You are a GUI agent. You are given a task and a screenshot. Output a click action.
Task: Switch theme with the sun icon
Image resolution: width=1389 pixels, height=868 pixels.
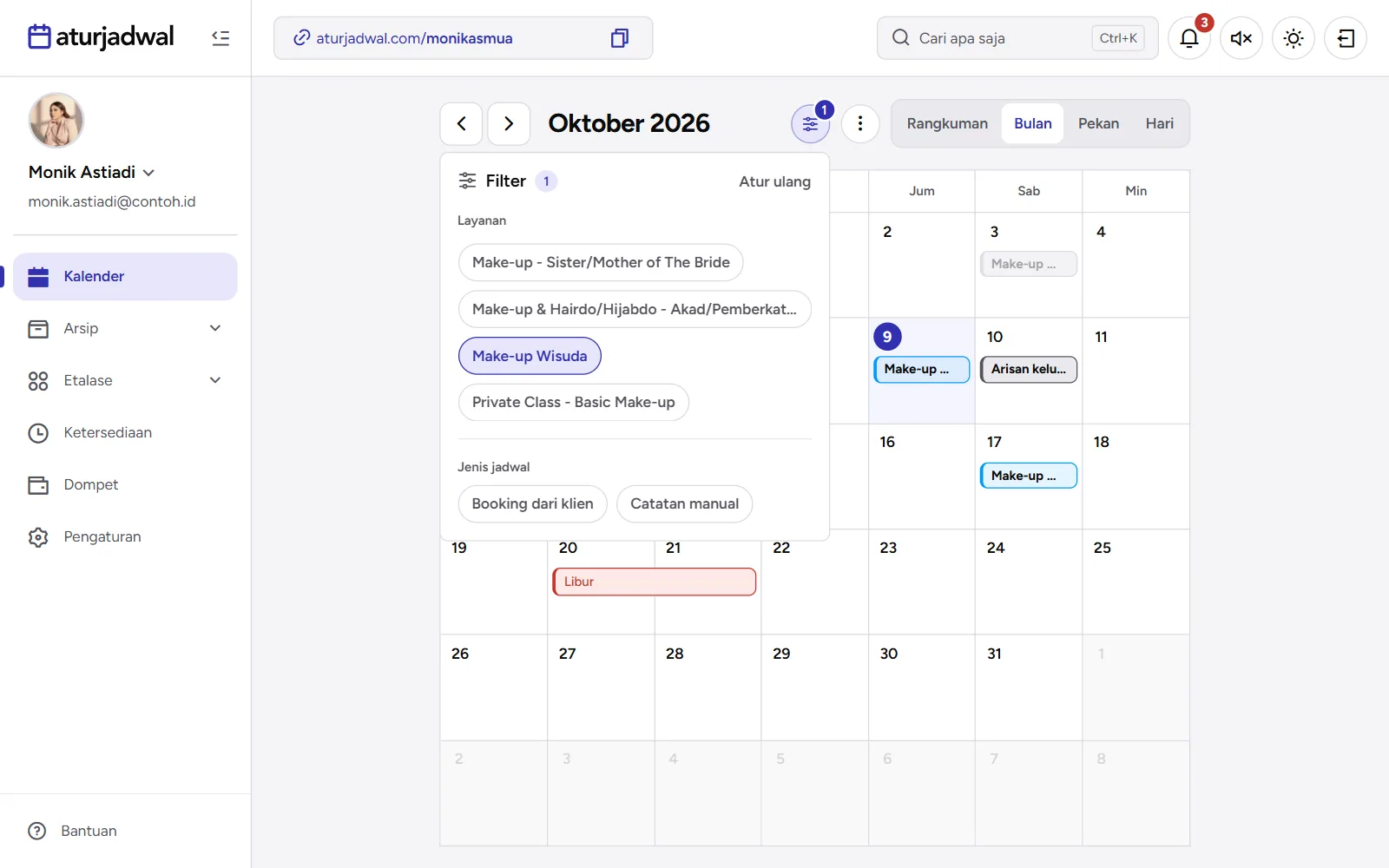click(x=1294, y=38)
